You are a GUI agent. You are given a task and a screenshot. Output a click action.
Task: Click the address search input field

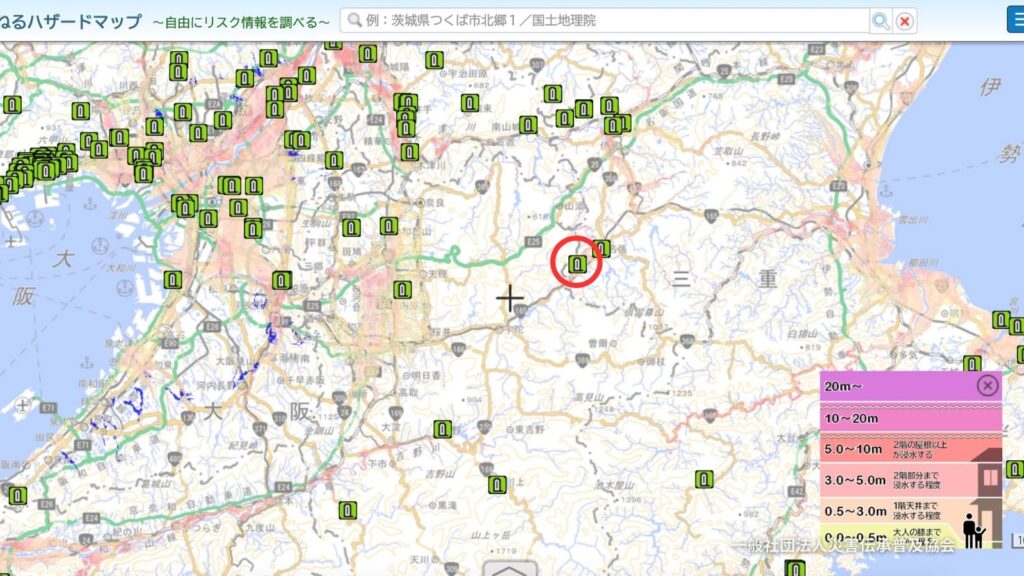610,20
